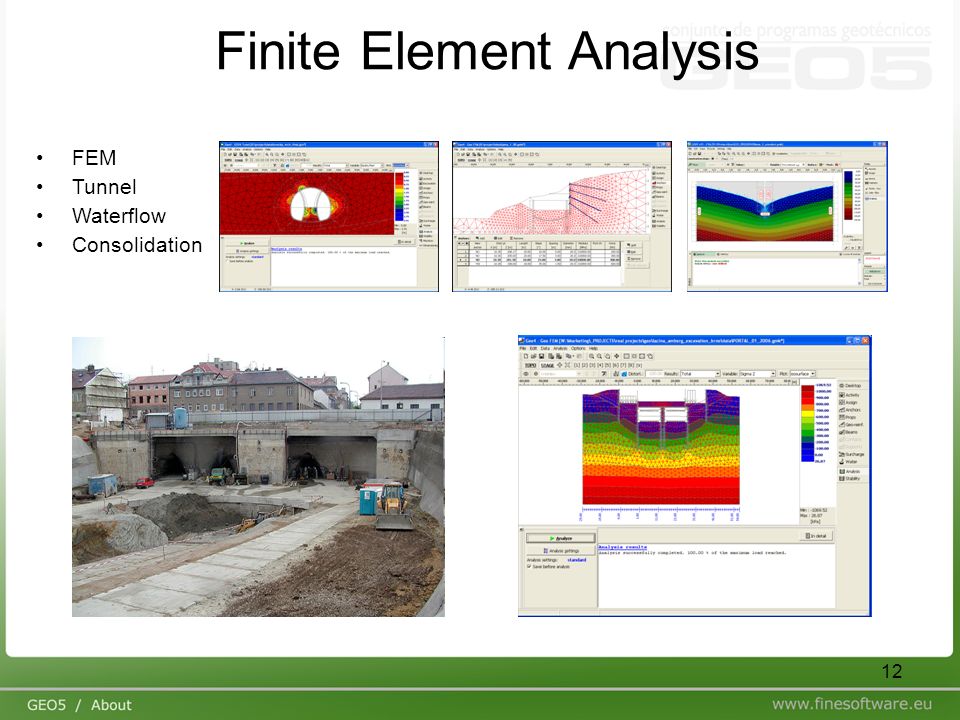Click top dark red legend color swatch
Viewport: 960px width, 720px height.
point(808,388)
